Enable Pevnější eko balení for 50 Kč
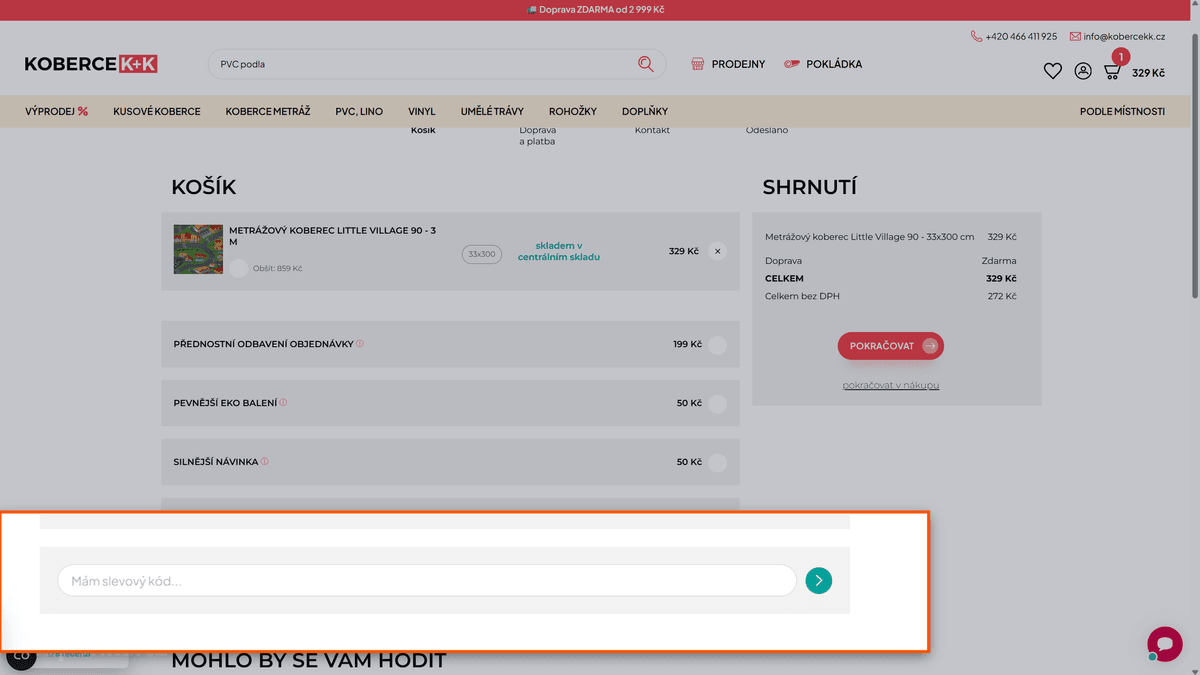The height and width of the screenshot is (675, 1200). 717,404
